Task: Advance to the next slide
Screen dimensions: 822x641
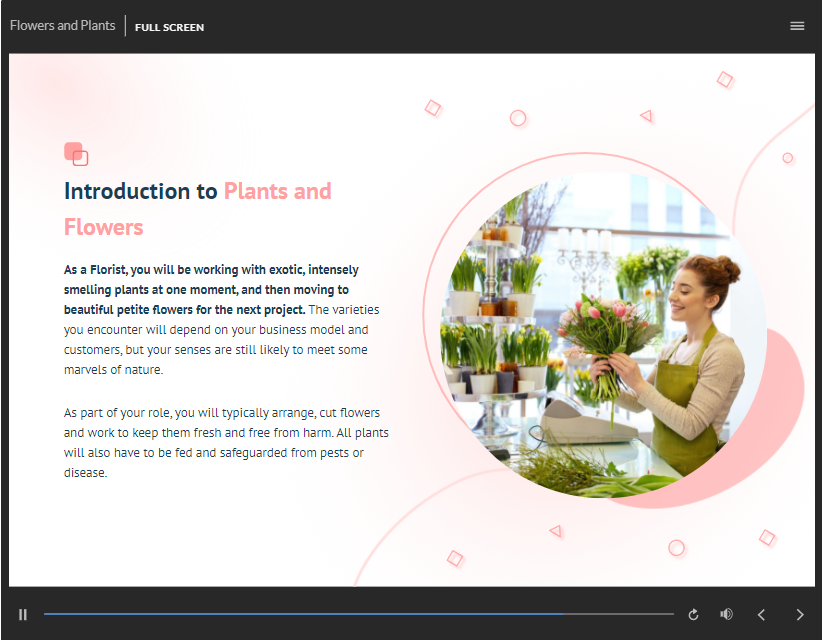Action: pos(799,614)
